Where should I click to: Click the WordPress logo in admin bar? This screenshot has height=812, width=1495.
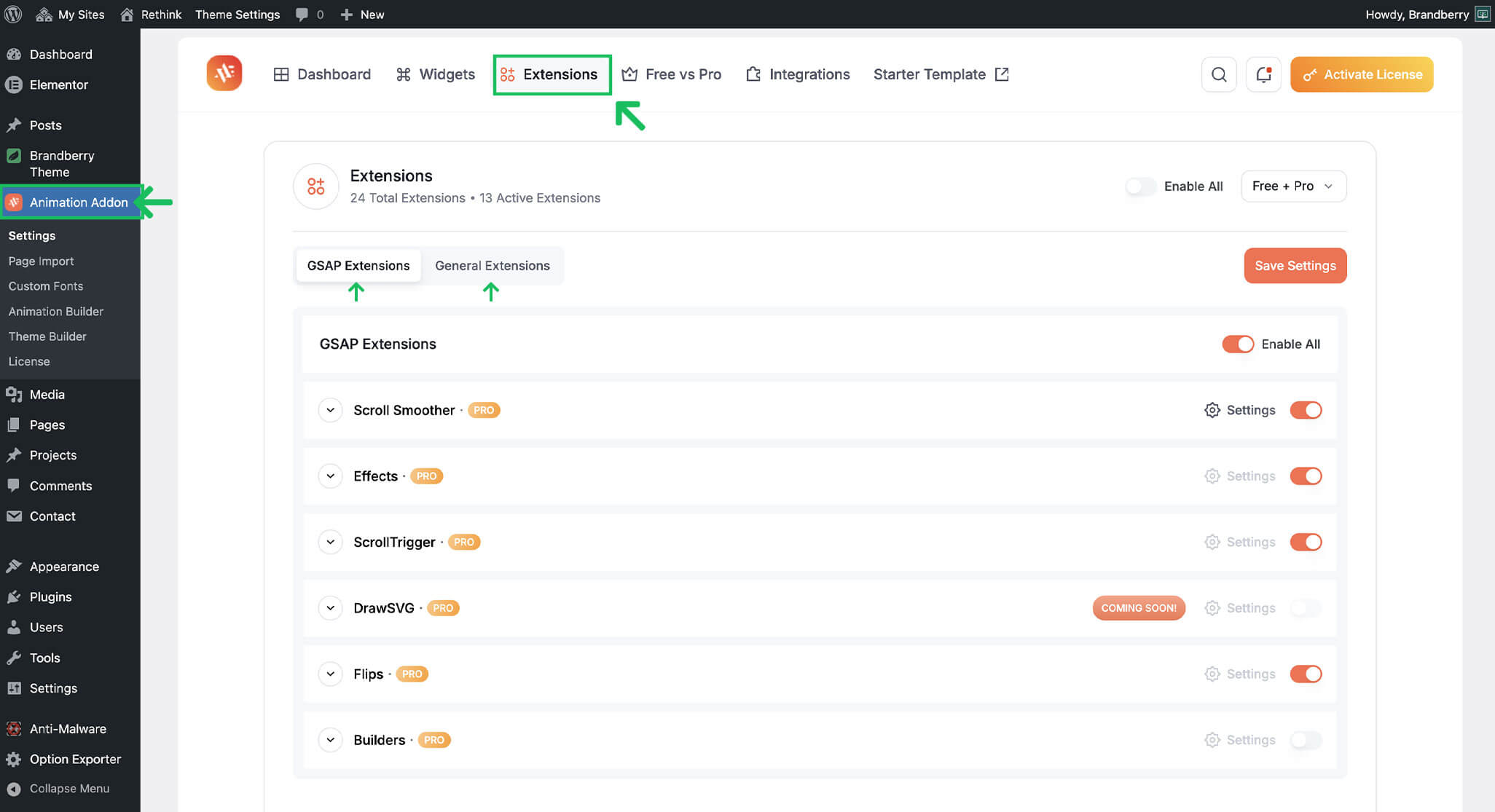pyautogui.click(x=13, y=14)
